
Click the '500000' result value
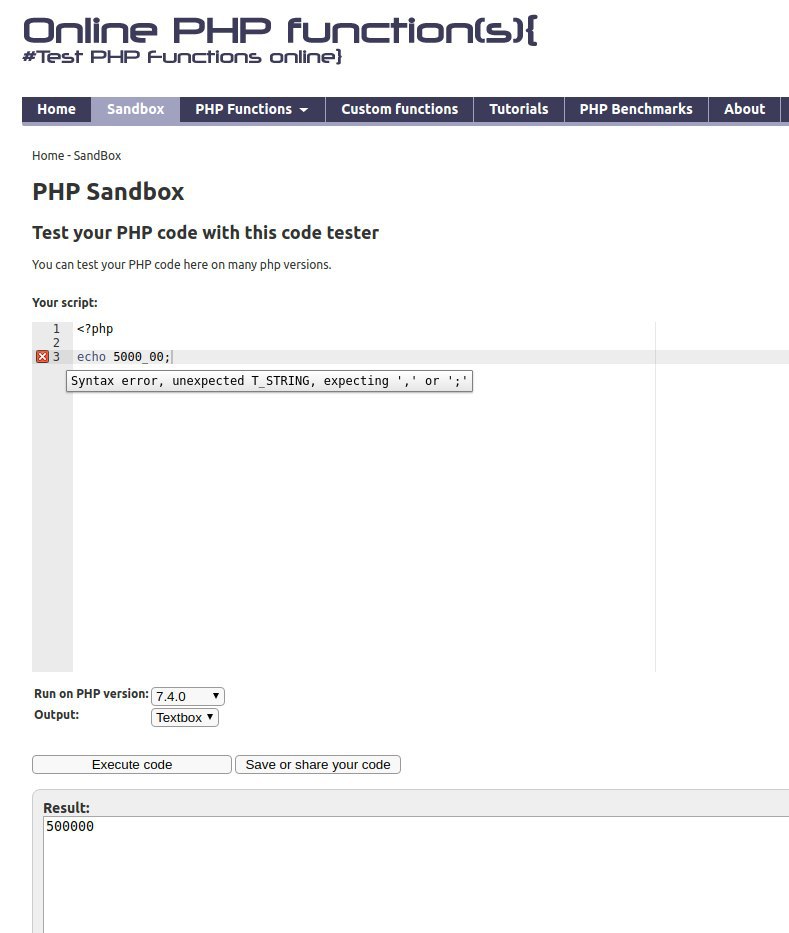pos(70,826)
